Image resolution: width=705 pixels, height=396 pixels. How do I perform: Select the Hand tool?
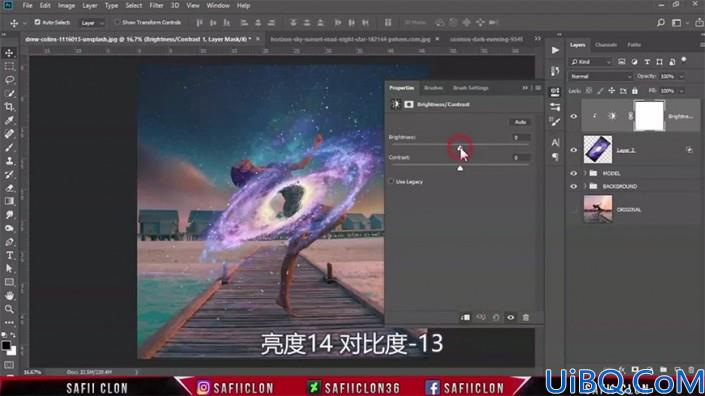click(9, 296)
